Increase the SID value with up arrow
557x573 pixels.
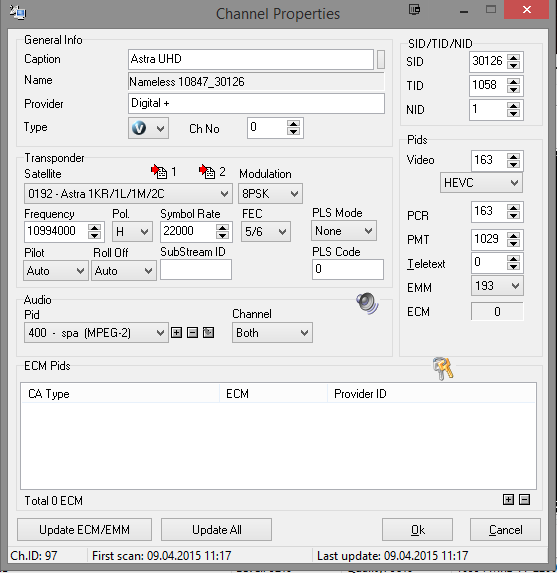514,58
